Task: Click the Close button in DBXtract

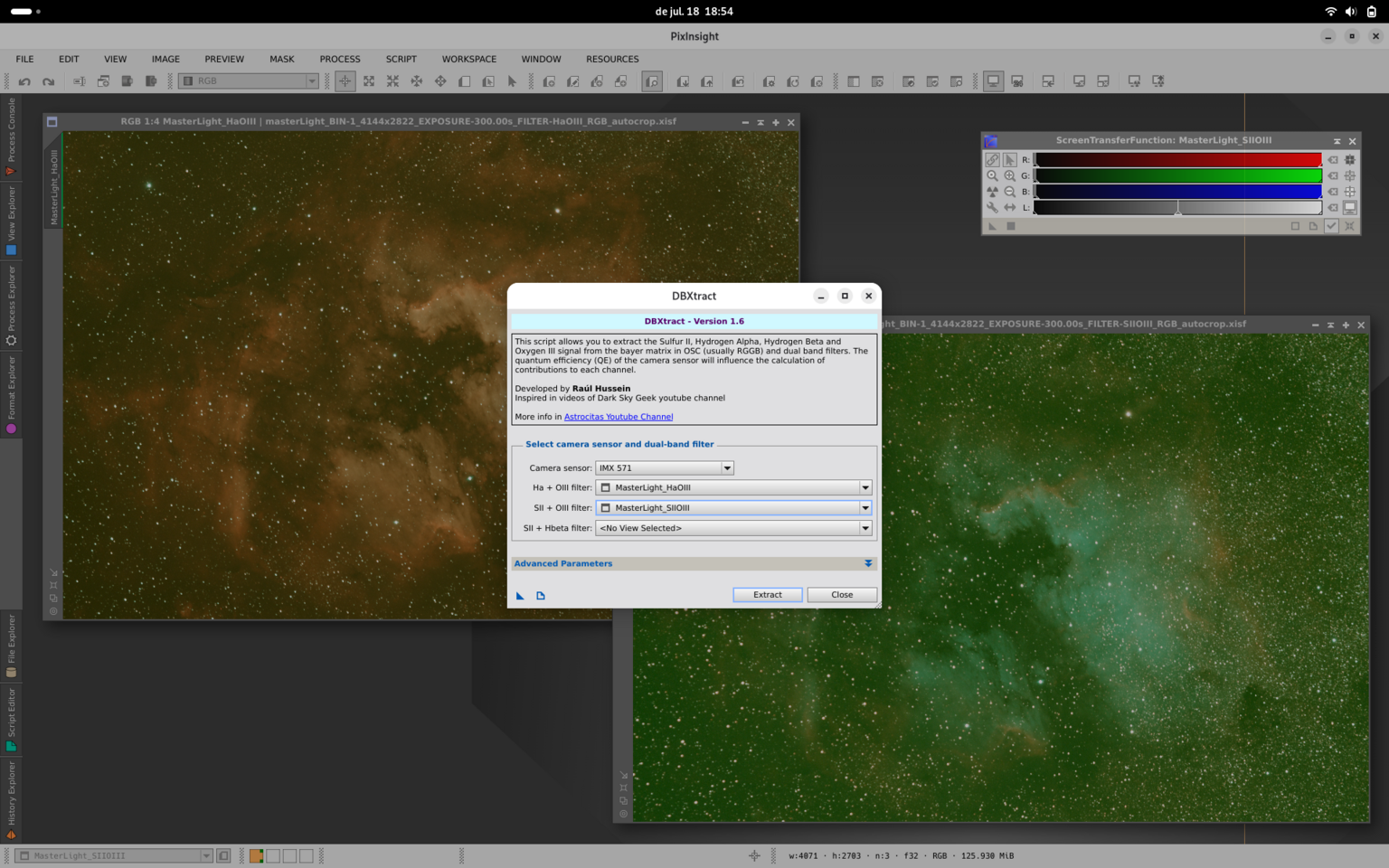Action: (x=842, y=595)
